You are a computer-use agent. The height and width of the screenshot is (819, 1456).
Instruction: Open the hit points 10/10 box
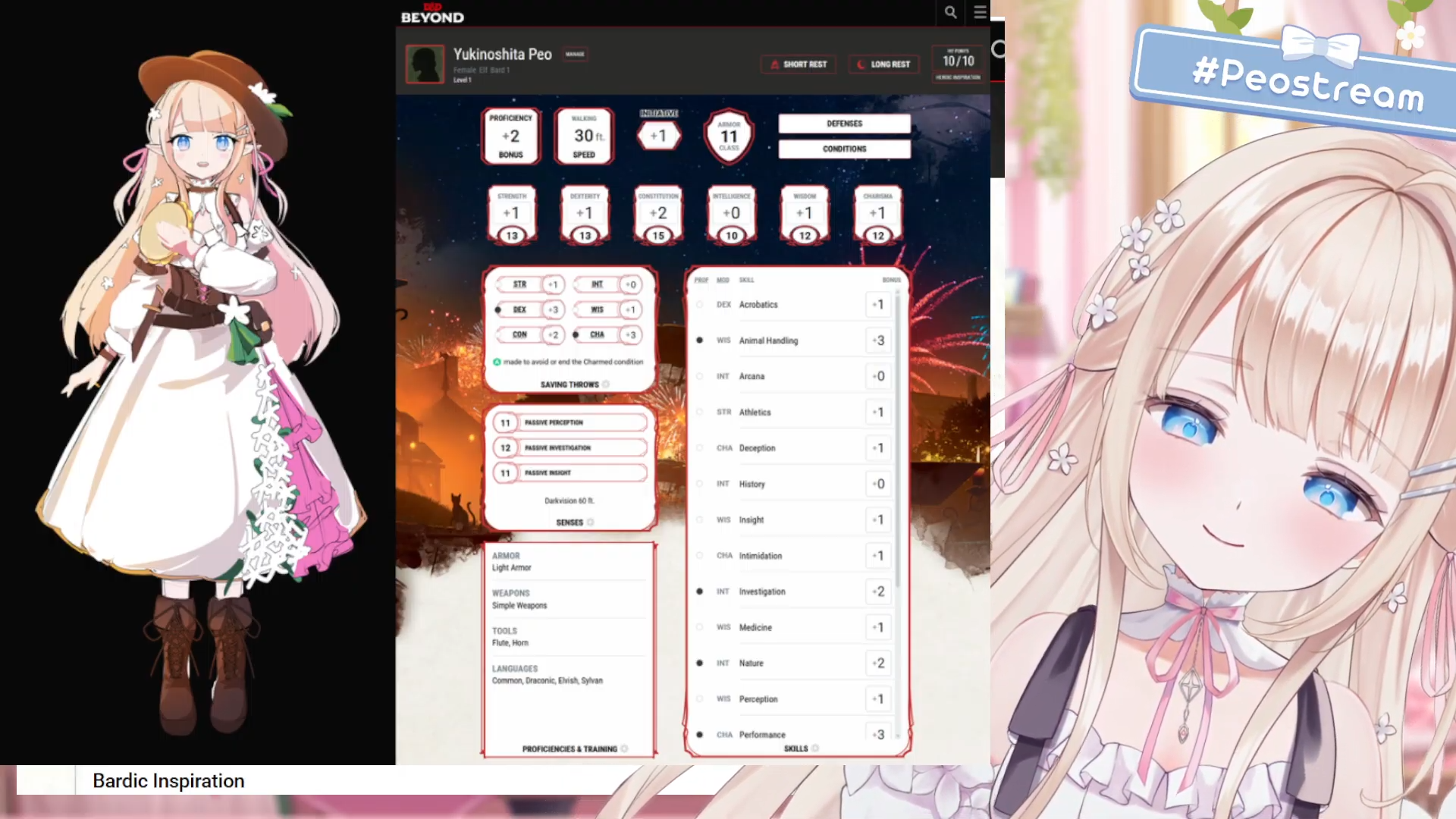tap(958, 61)
